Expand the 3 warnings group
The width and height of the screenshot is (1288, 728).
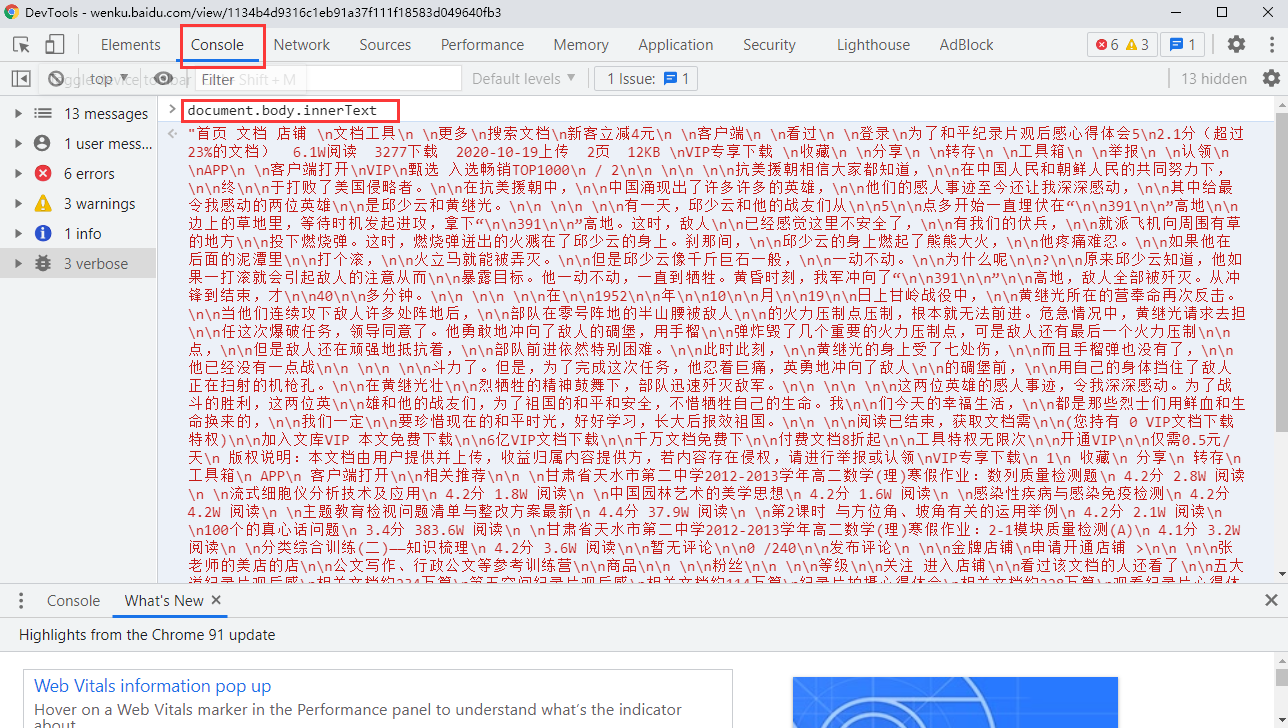pos(18,204)
